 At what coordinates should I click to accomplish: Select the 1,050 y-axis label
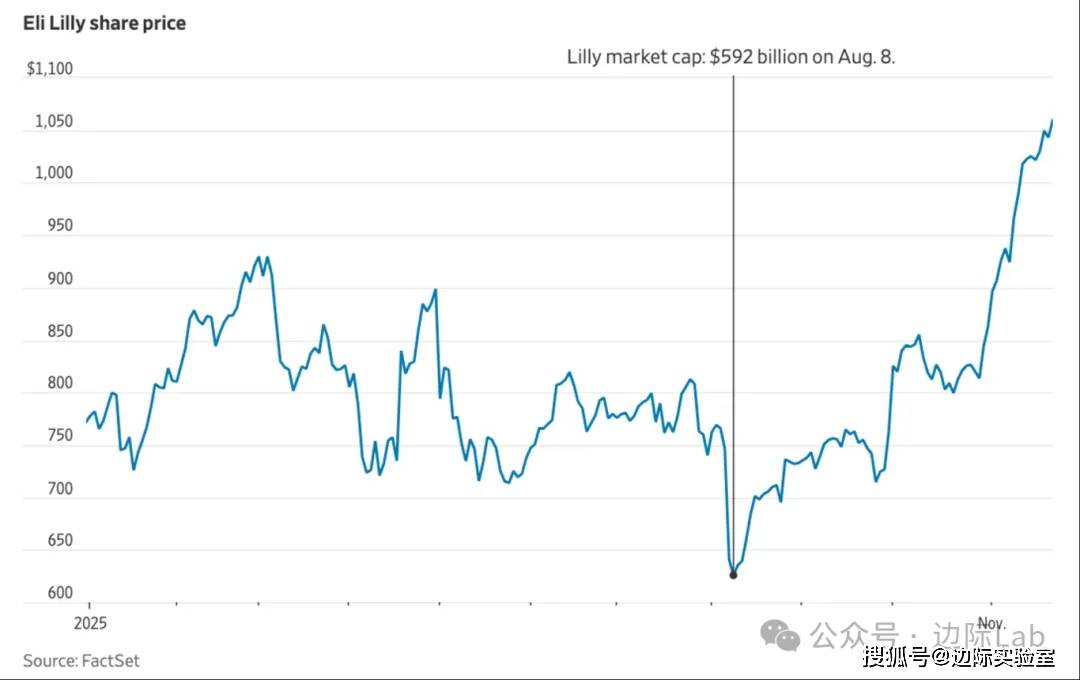pos(54,121)
